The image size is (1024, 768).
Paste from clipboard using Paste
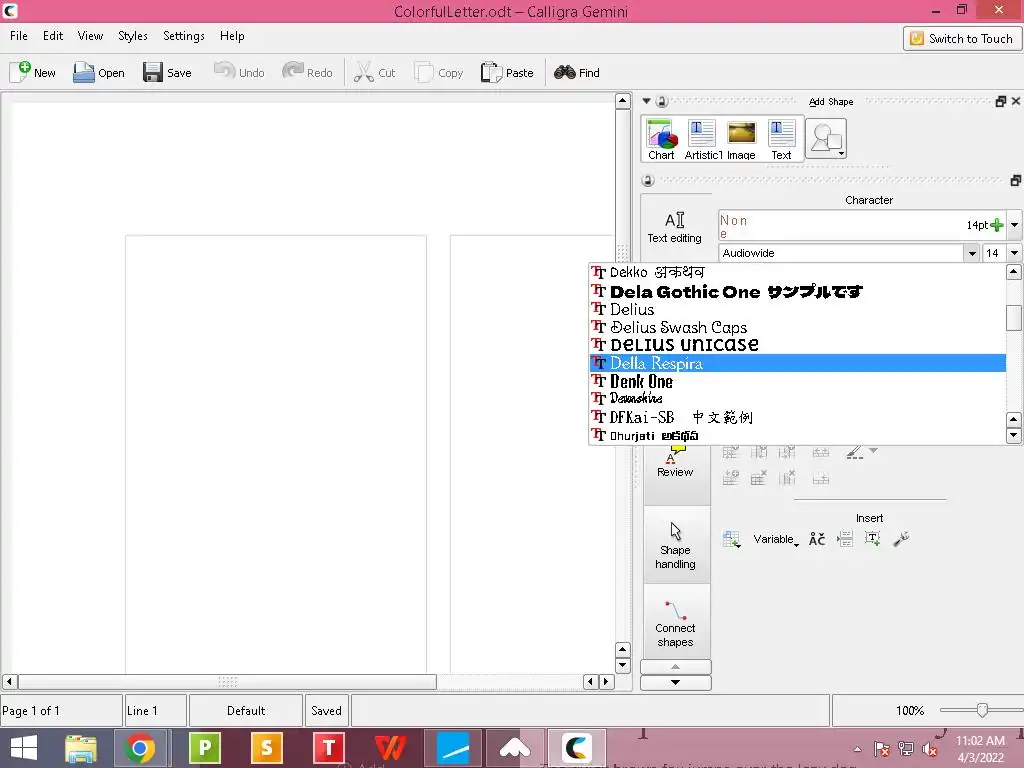[x=507, y=72]
